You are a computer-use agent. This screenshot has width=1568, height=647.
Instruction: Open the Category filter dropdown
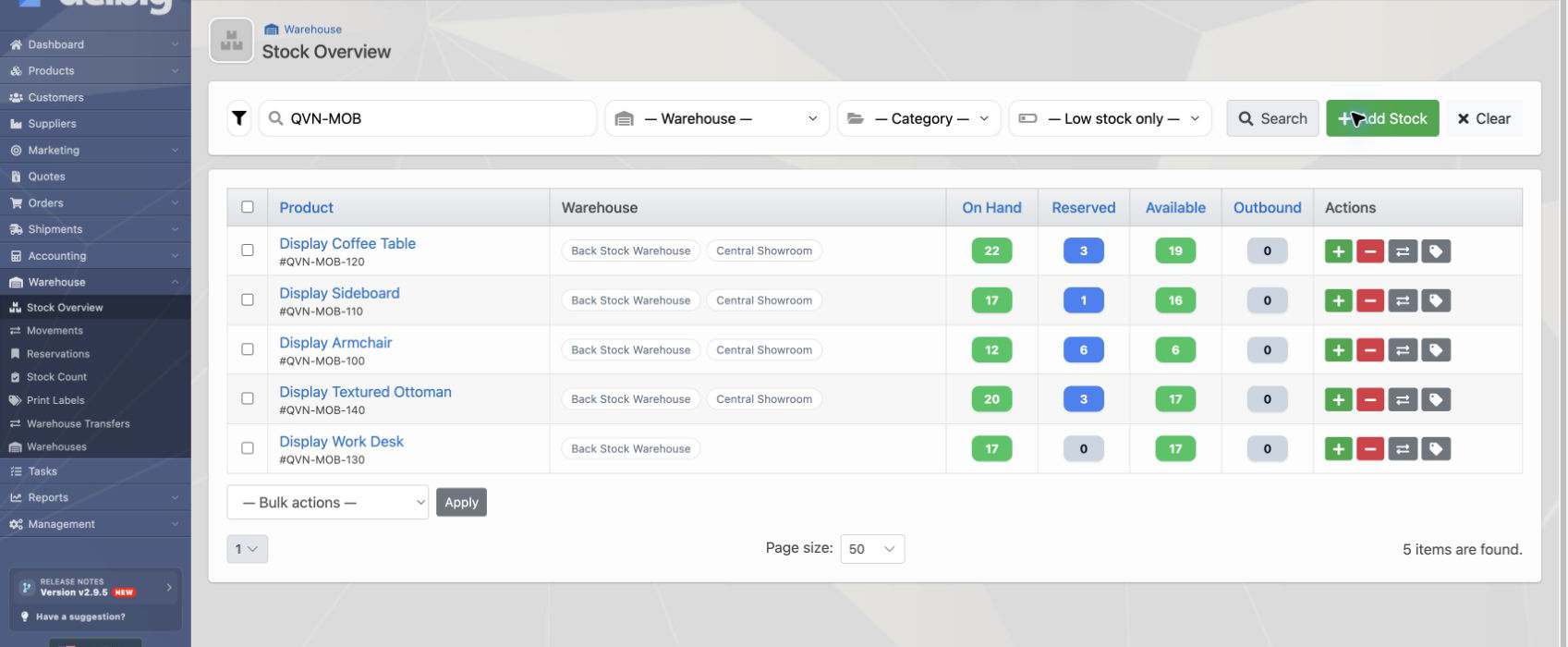(x=918, y=118)
